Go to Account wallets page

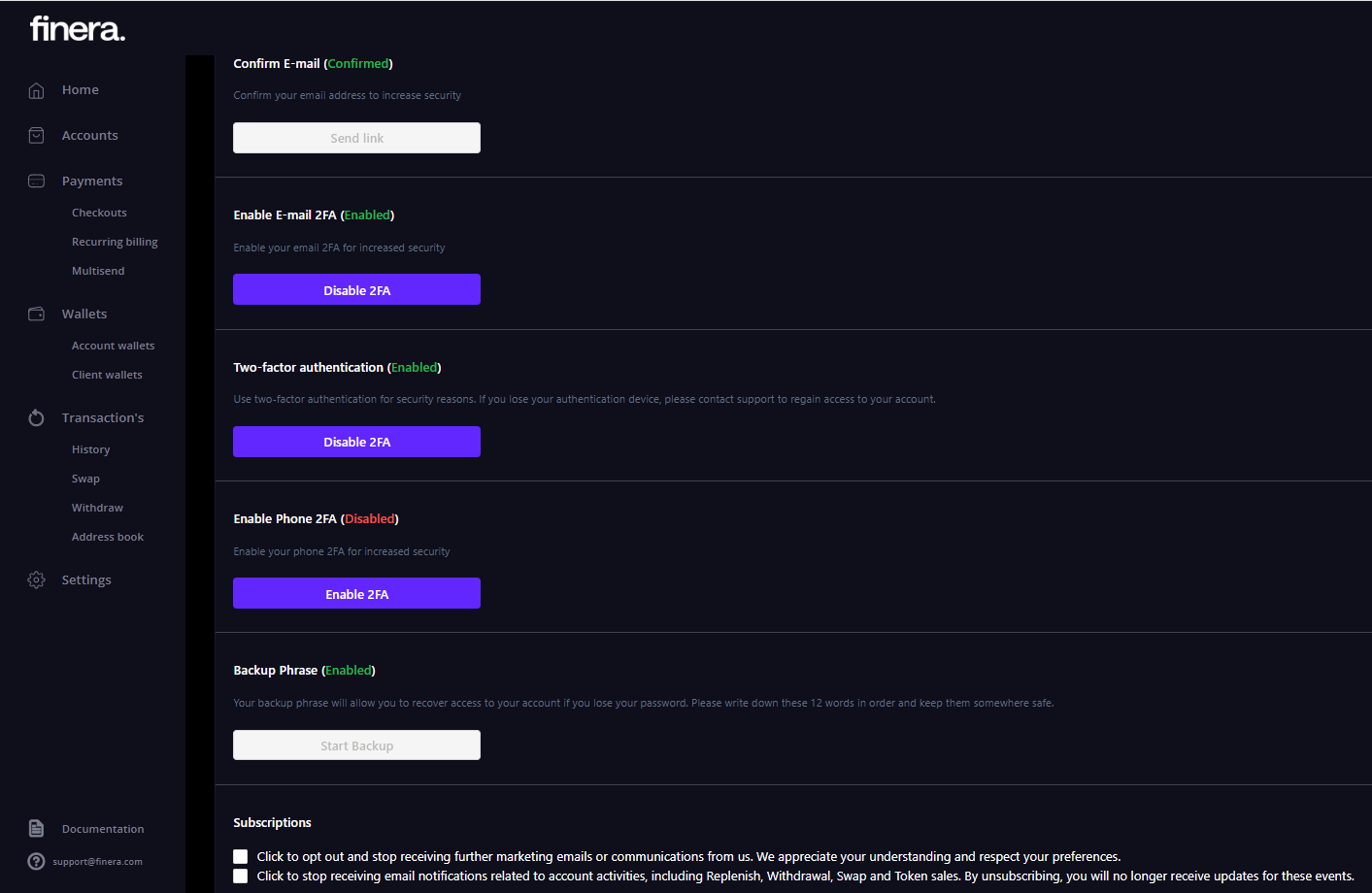point(113,347)
